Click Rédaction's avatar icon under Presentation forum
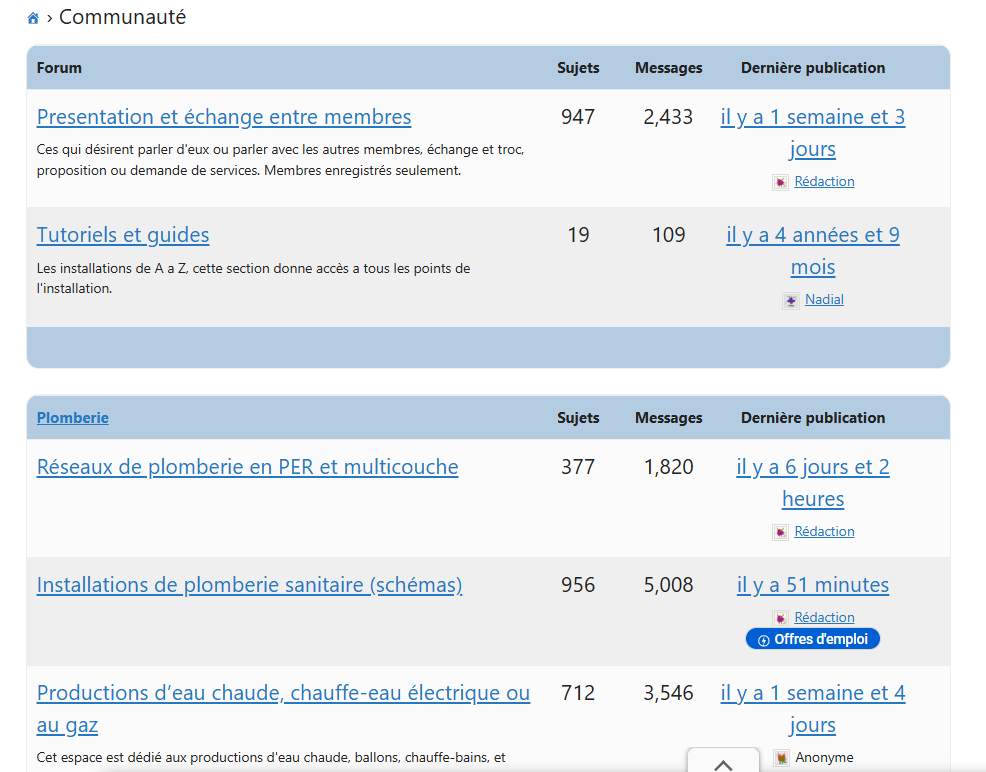The height and width of the screenshot is (772, 986). point(780,181)
